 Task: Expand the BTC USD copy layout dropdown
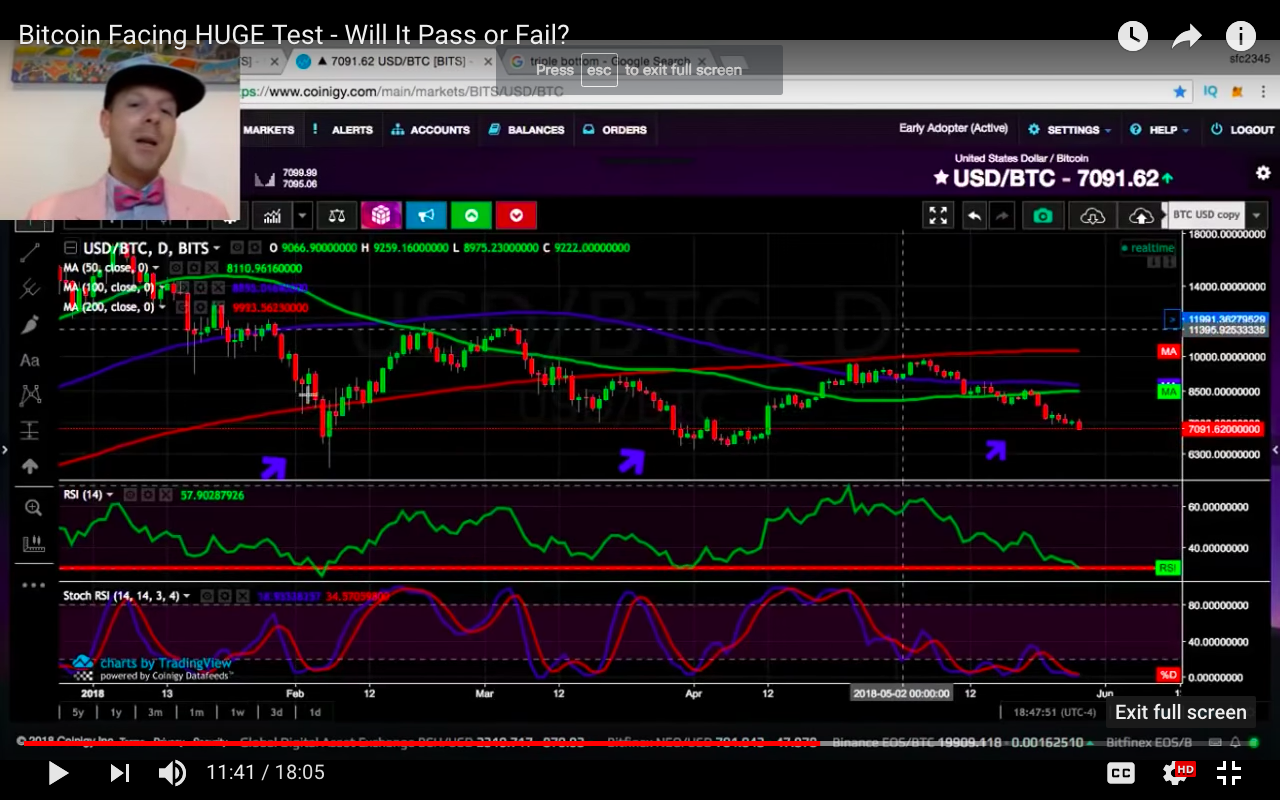click(1256, 215)
